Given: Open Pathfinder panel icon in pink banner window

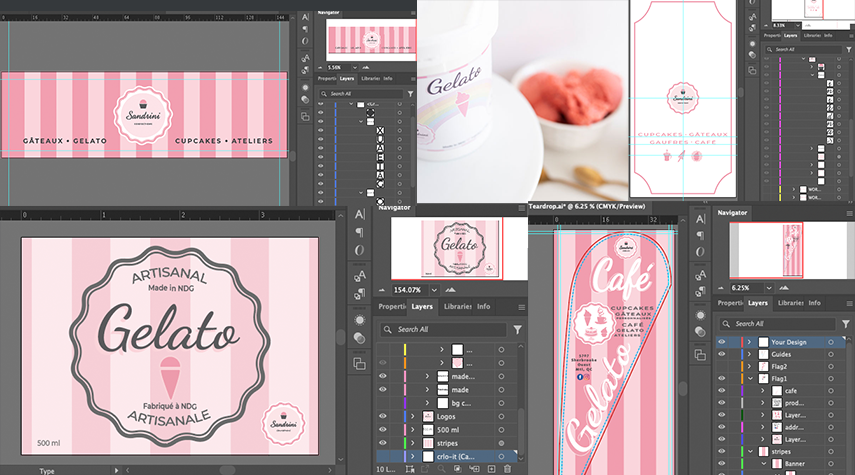Looking at the screenshot, I should point(305,117).
